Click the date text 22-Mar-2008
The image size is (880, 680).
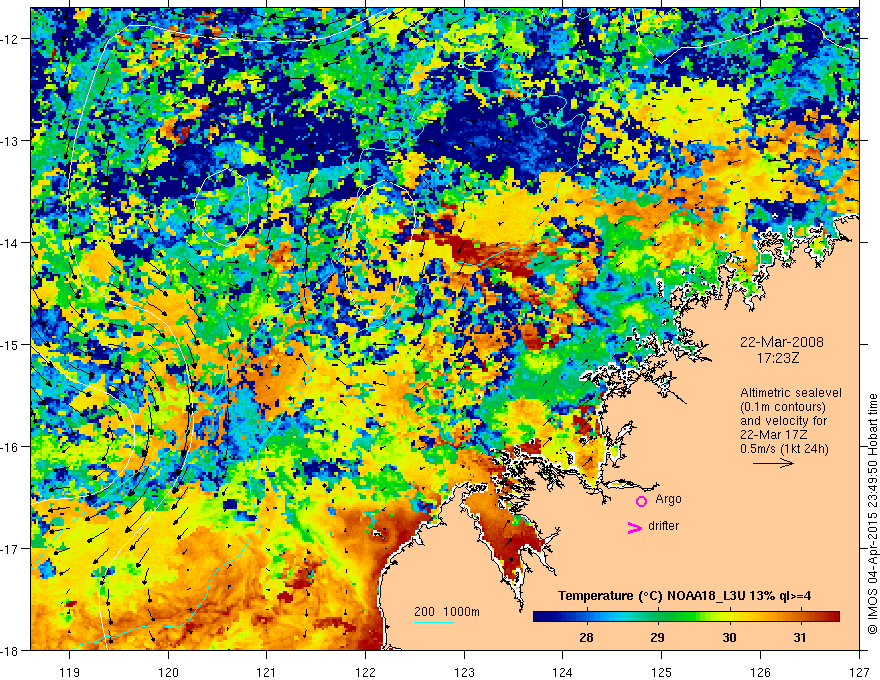coord(782,342)
